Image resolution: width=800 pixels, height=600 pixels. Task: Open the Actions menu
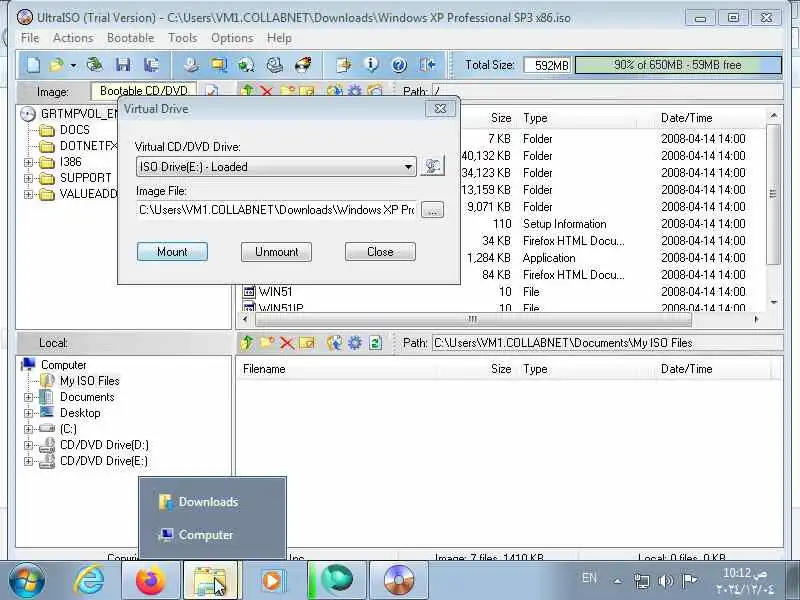73,38
